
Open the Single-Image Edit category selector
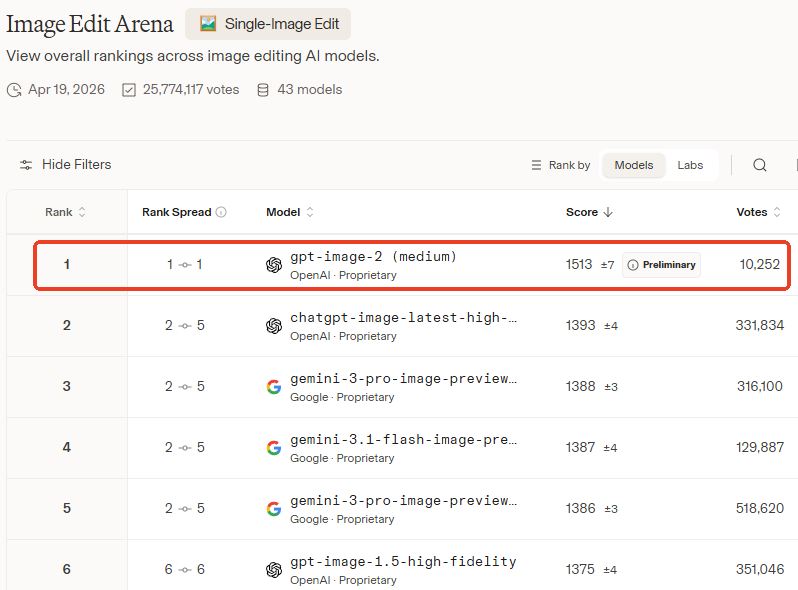tap(268, 24)
